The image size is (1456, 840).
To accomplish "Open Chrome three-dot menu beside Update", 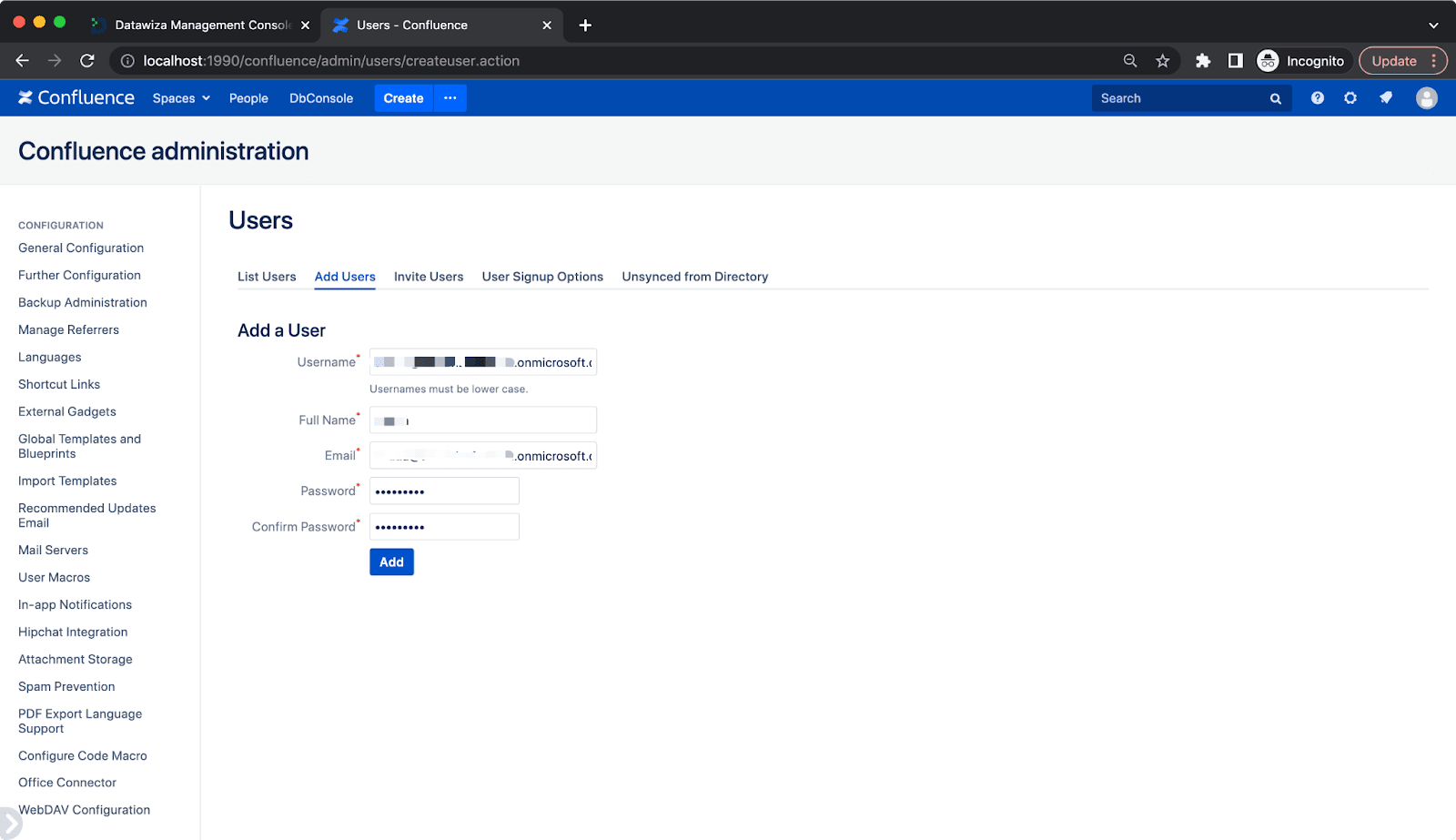I will (1433, 61).
